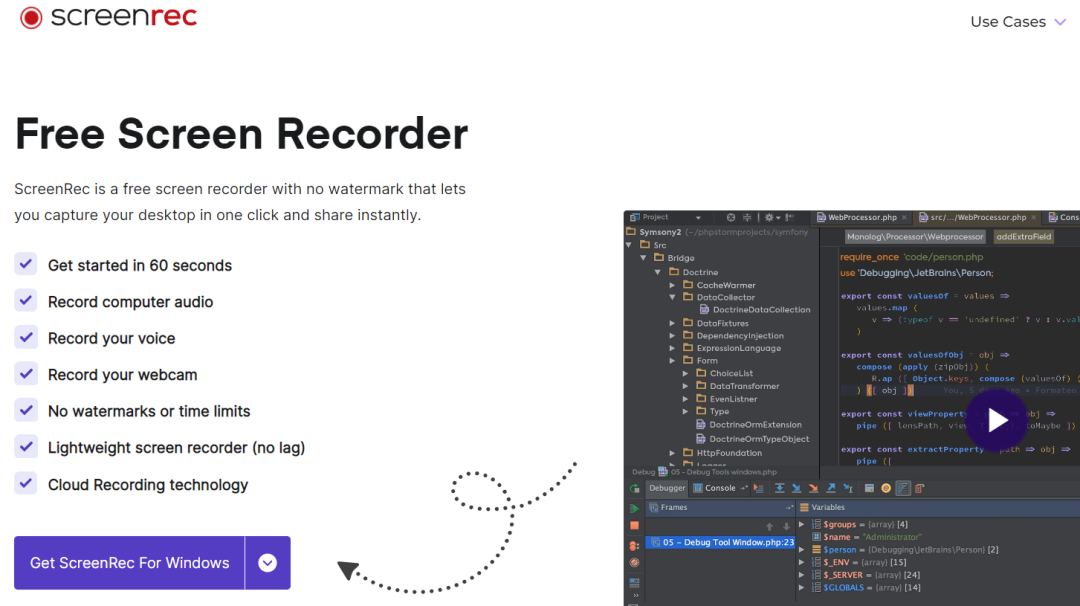Click the 'Record your webcam' checkmark

tap(26, 373)
